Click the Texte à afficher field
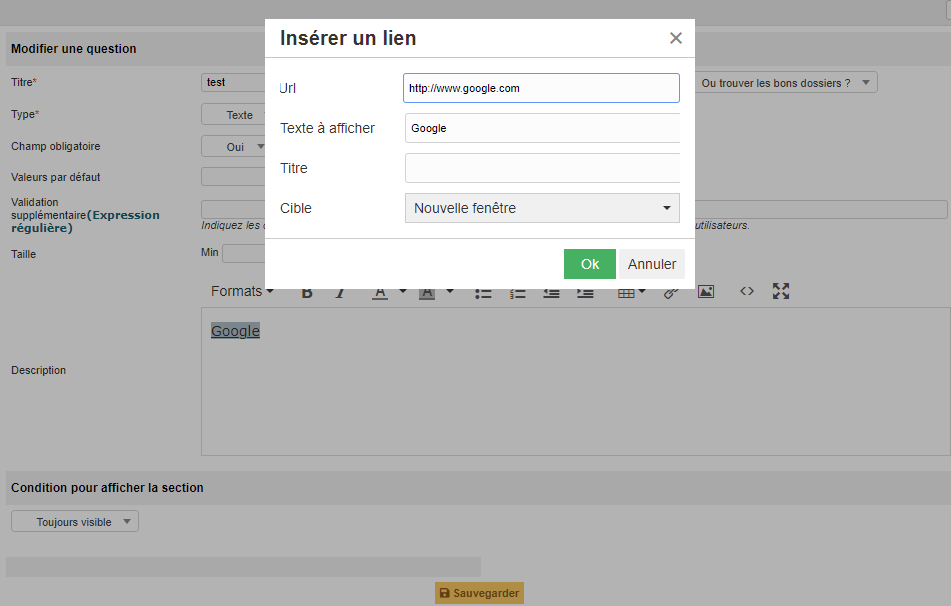The height and width of the screenshot is (606, 951). (x=542, y=128)
